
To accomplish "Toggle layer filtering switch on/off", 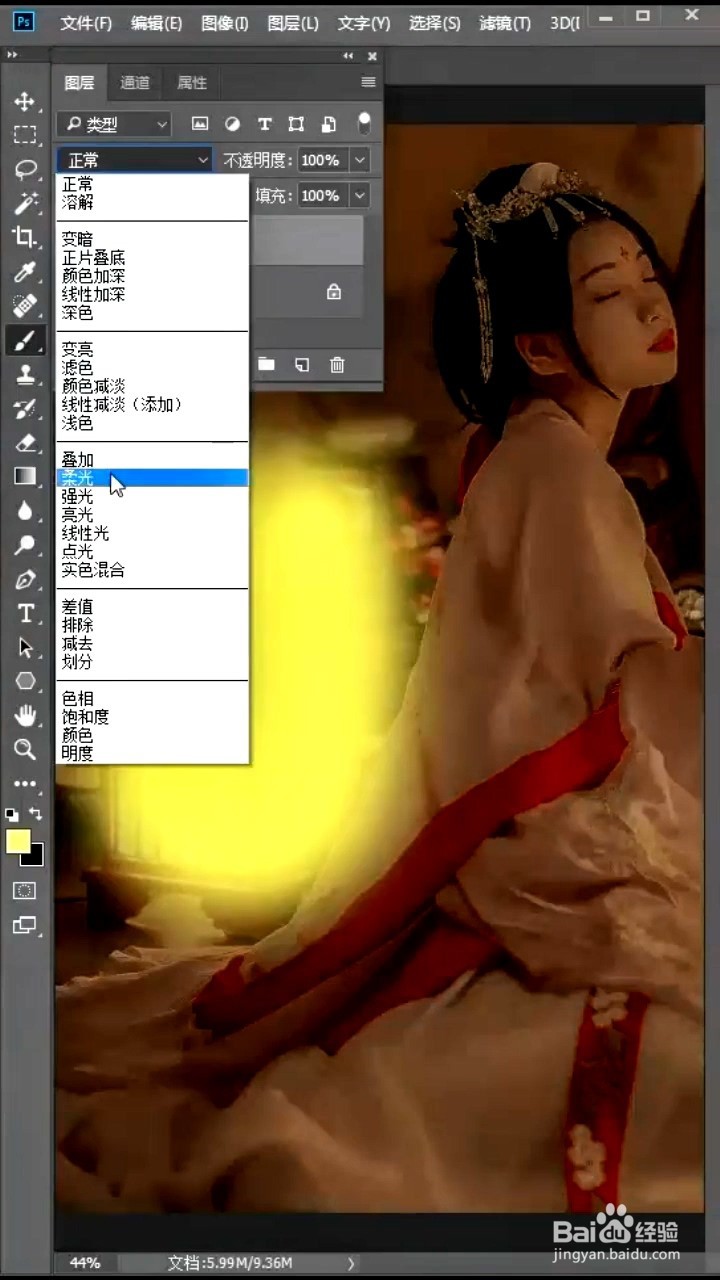I will (x=364, y=123).
